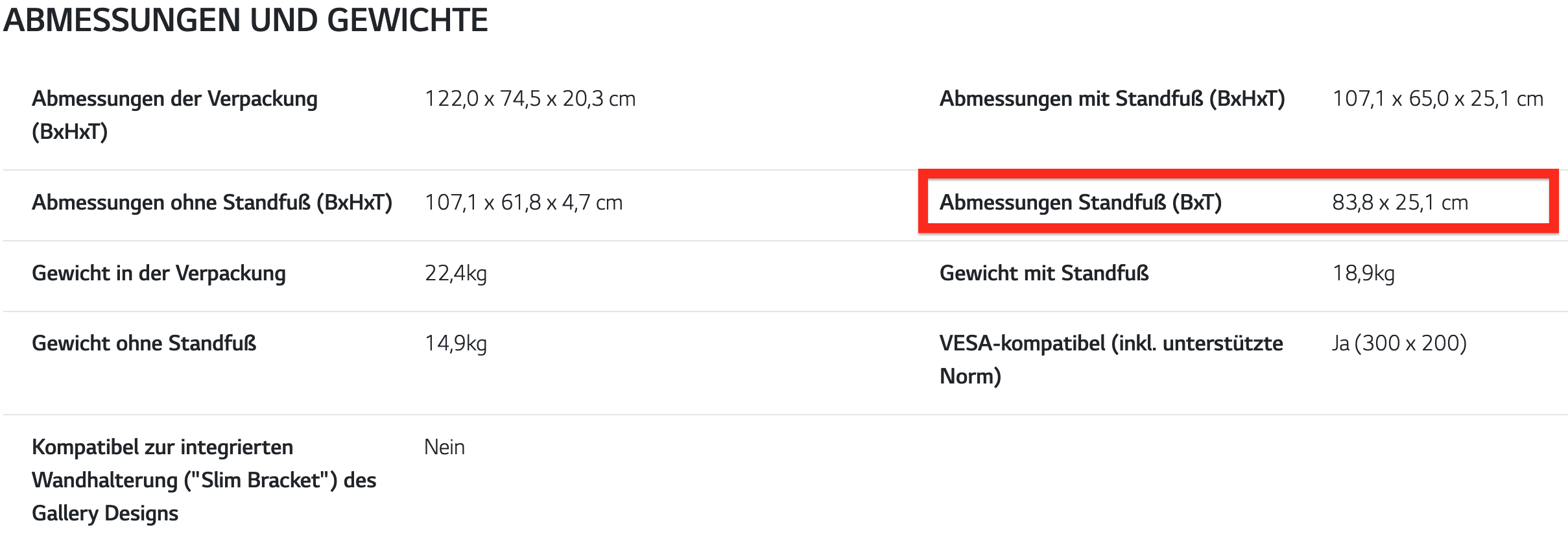Click the 'Ja (300 x 200)' VESA value

click(x=1399, y=343)
